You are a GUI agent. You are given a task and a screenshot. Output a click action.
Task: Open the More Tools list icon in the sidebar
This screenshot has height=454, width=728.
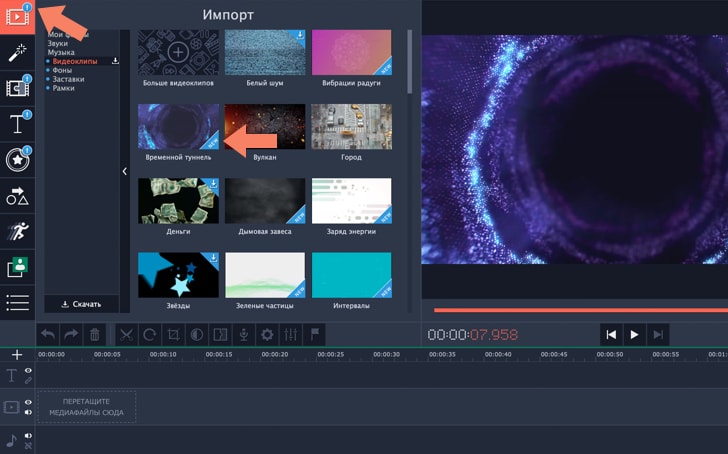17,302
